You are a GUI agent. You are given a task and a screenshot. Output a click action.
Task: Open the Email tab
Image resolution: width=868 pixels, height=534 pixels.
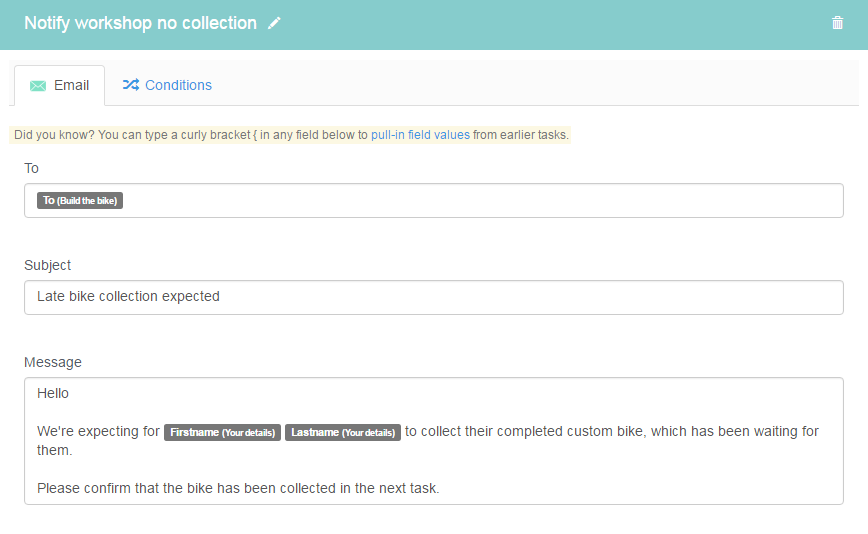tap(59, 85)
